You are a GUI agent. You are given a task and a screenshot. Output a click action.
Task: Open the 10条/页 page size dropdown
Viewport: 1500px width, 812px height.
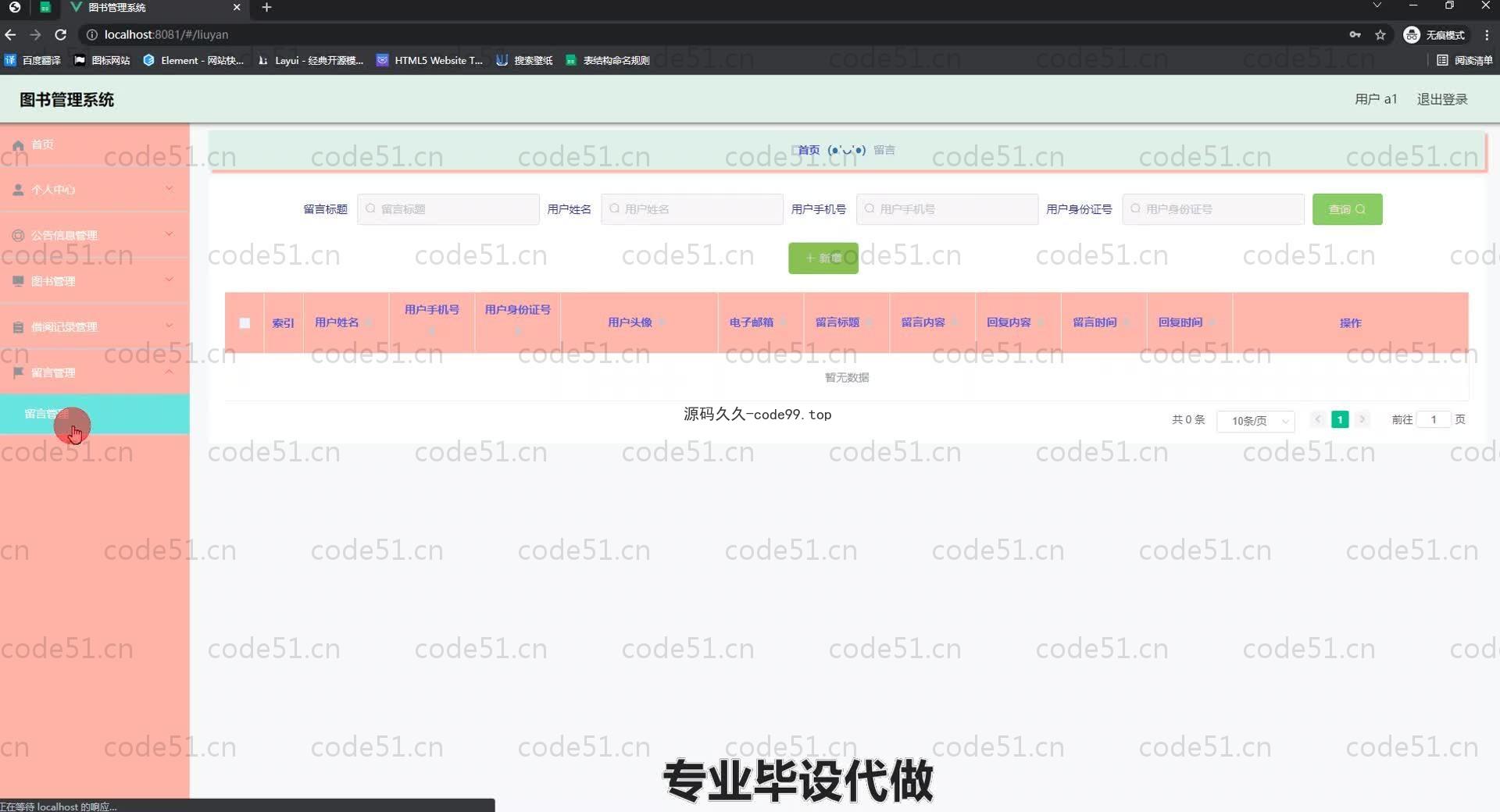(1255, 421)
